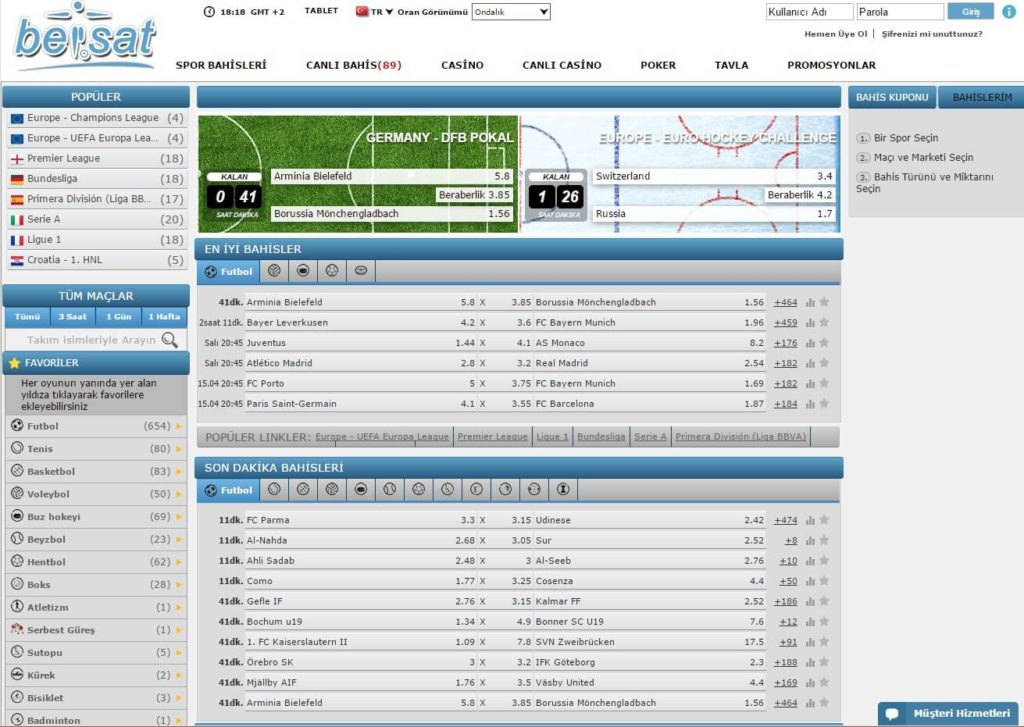Select tennis icon in Son Dakika Bahisleri
The height and width of the screenshot is (727, 1024).
(x=274, y=489)
